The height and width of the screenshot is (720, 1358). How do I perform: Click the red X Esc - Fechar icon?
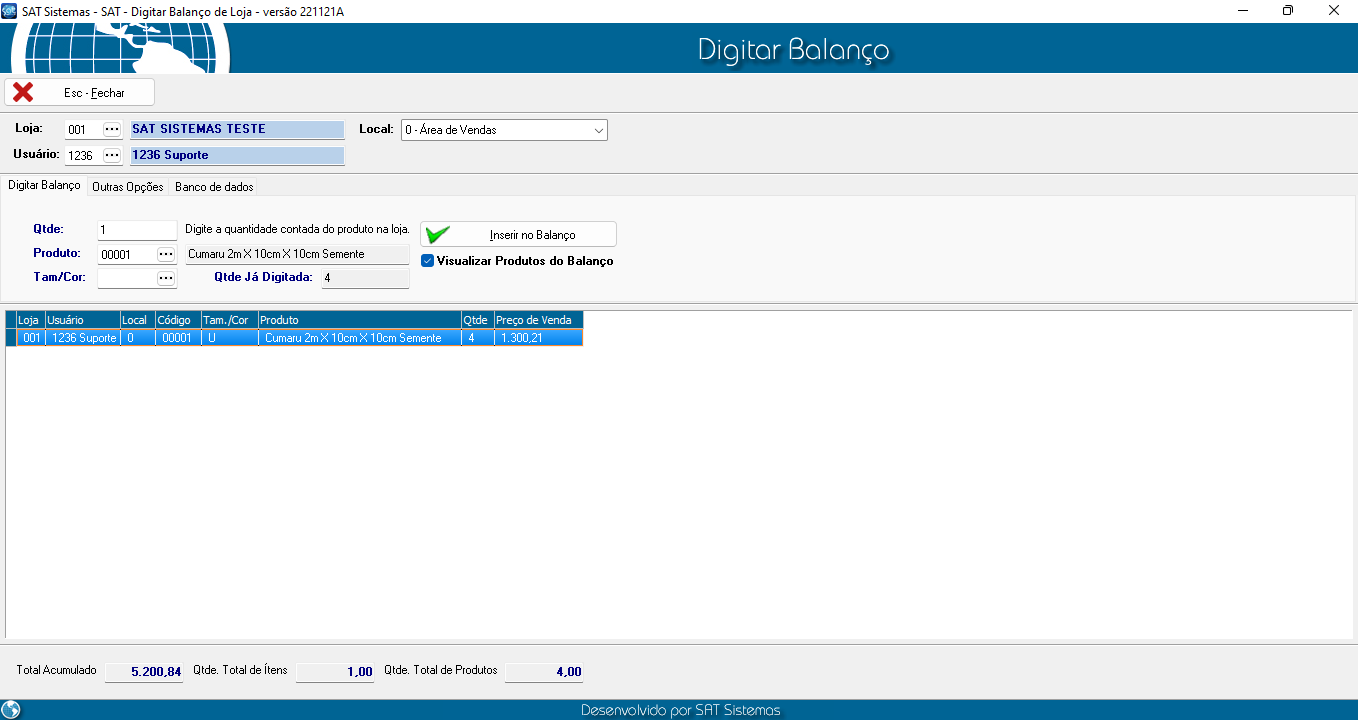click(x=23, y=92)
